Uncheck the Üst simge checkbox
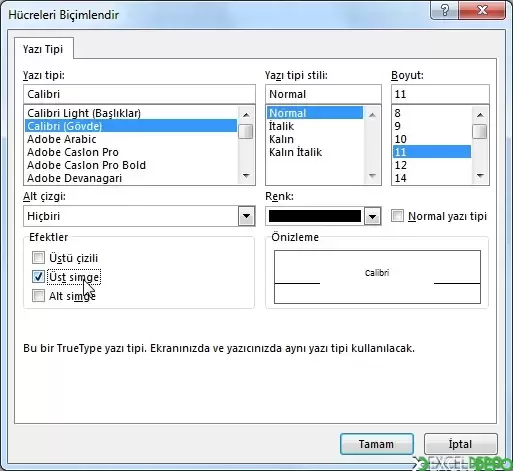 tap(38, 277)
